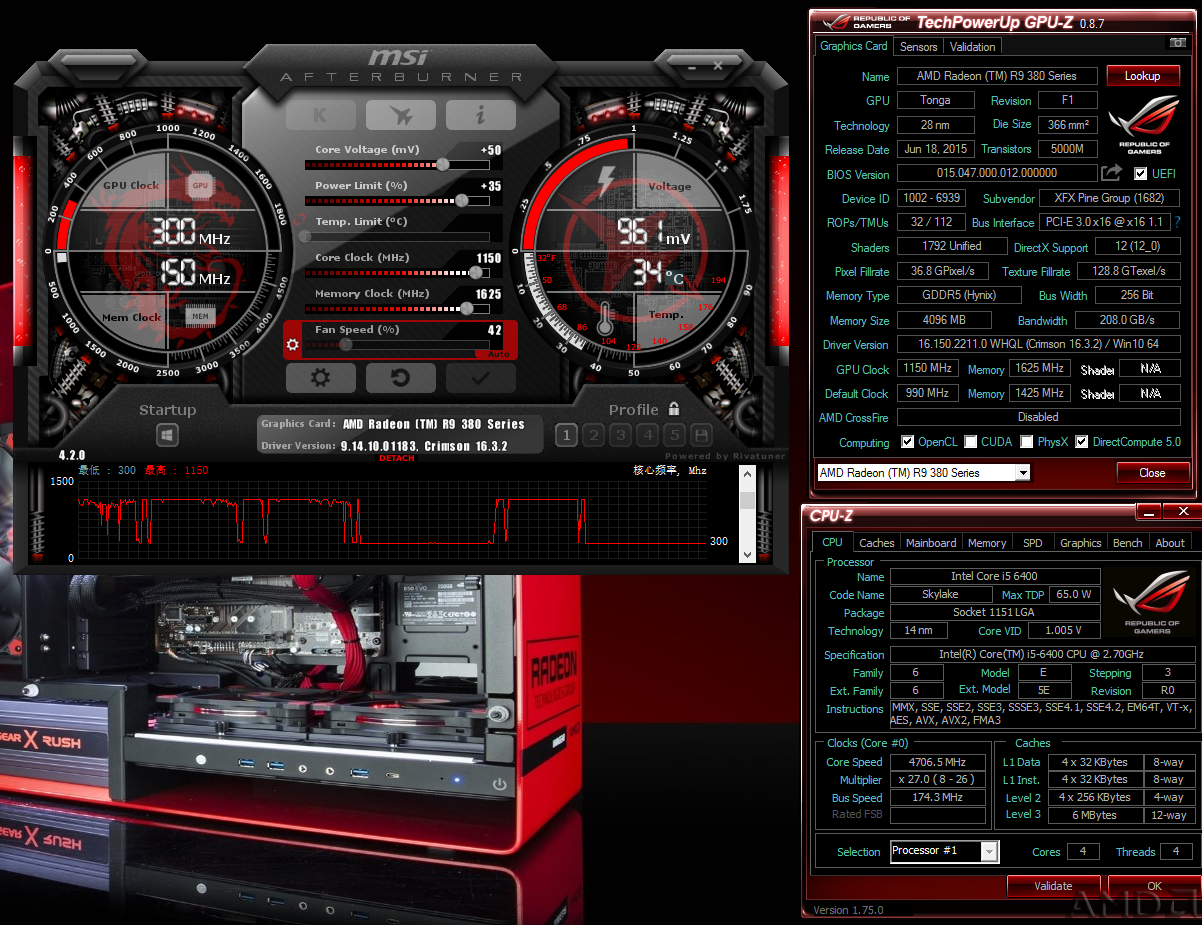Open the Afterburner info button

pos(480,115)
